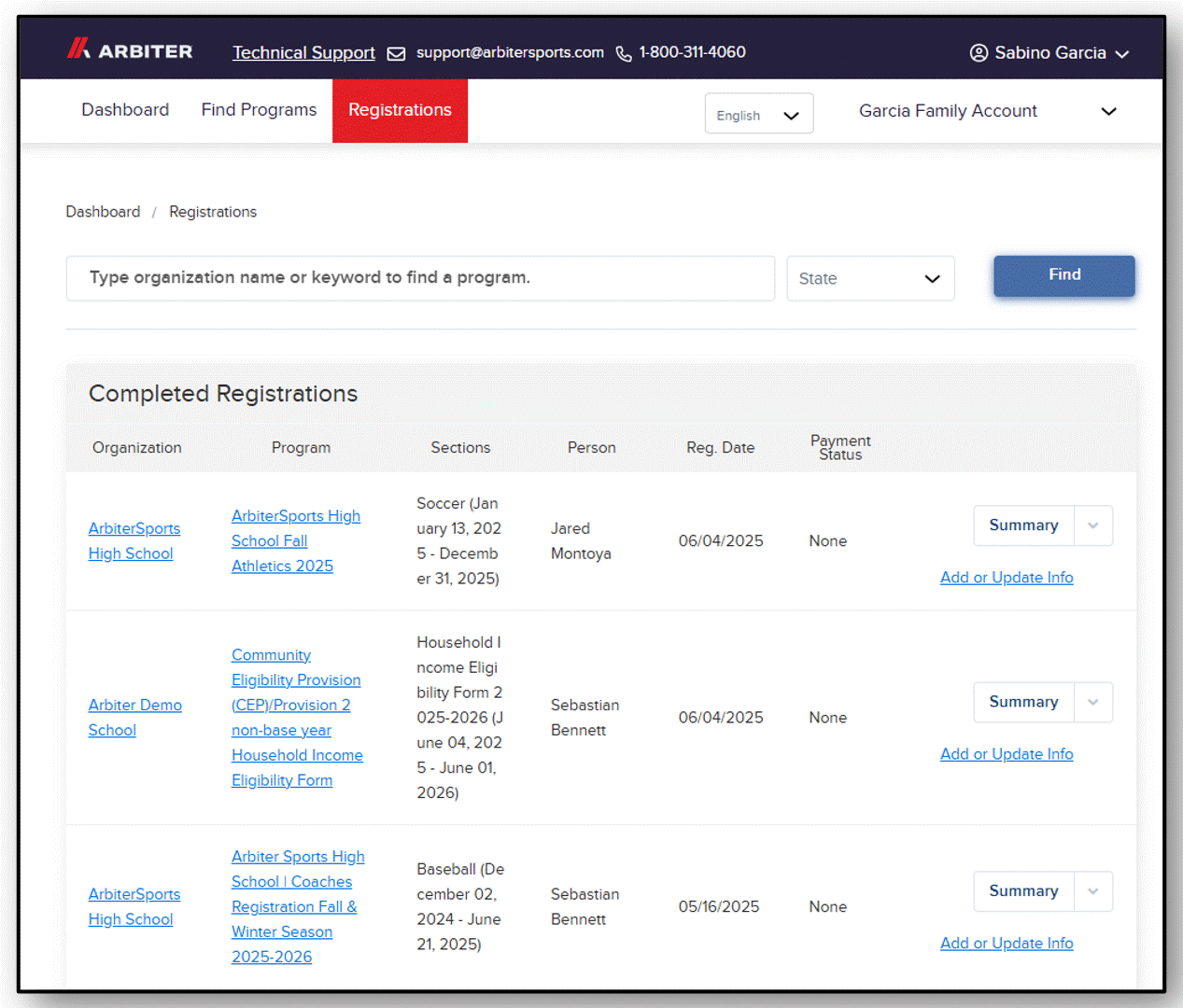Viewport: 1183px width, 1008px height.
Task: Click Dashboard breadcrumb link
Action: (x=103, y=212)
